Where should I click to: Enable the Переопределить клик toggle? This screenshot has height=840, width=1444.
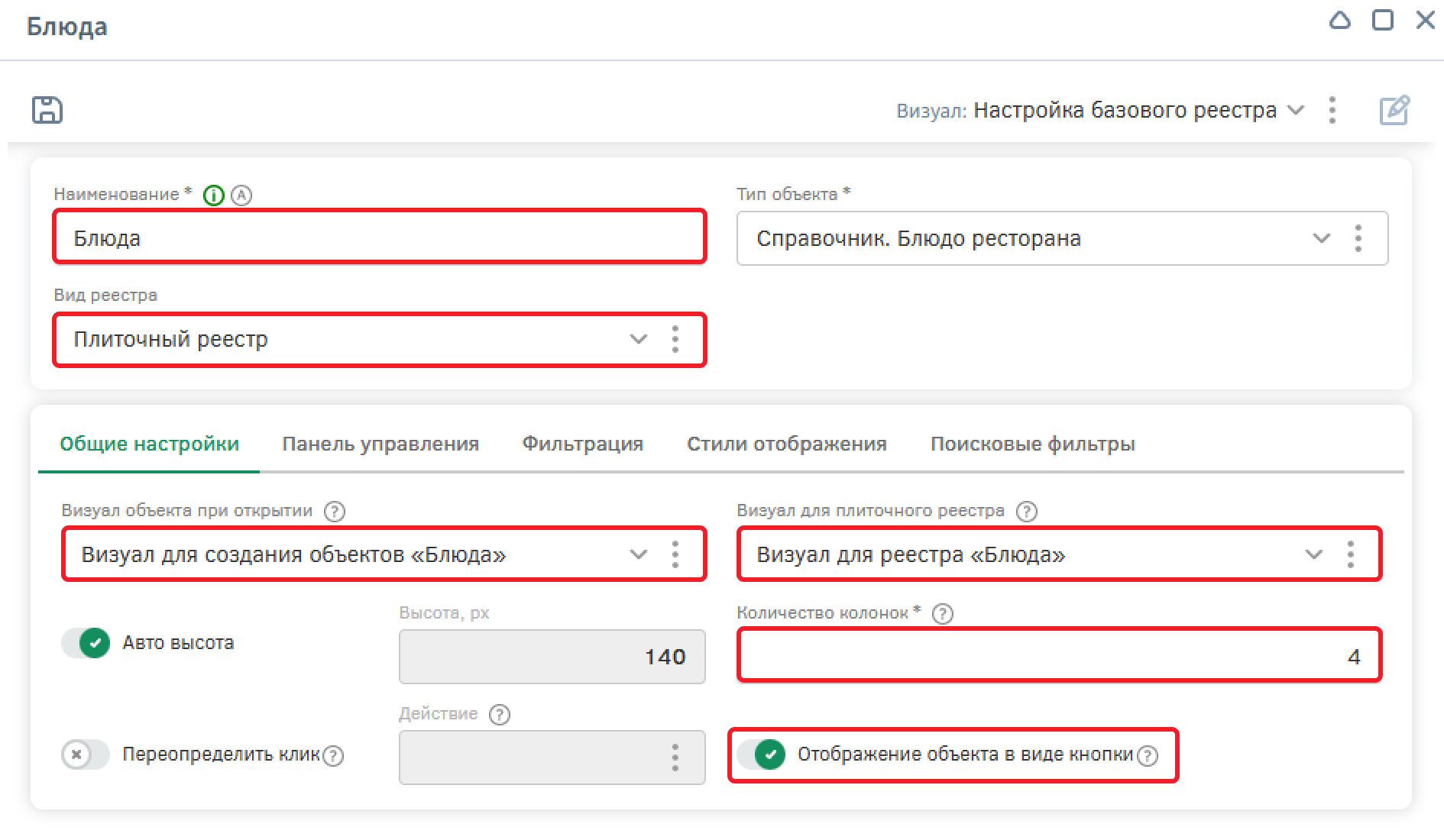pyautogui.click(x=86, y=755)
